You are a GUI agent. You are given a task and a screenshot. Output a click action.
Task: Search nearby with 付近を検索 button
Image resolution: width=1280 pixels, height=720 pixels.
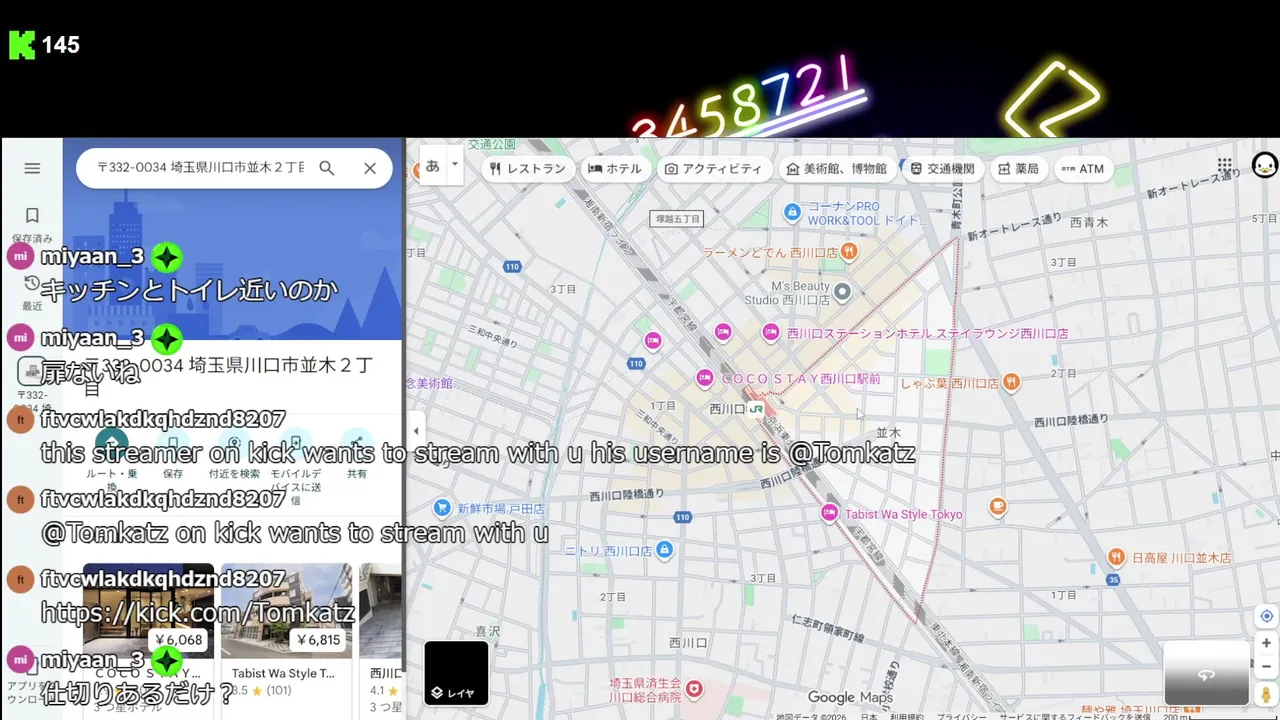(x=234, y=455)
